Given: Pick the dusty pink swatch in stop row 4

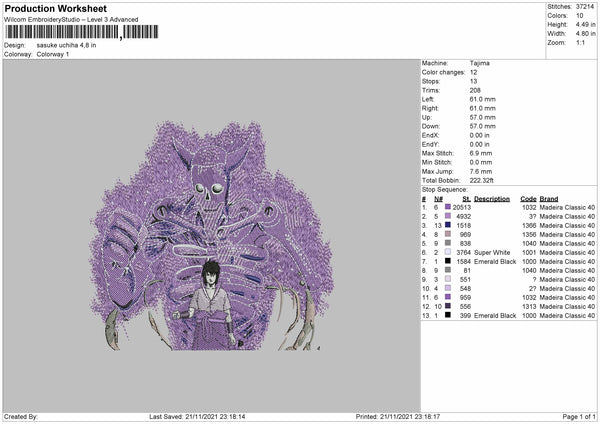Looking at the screenshot, I should [448, 234].
